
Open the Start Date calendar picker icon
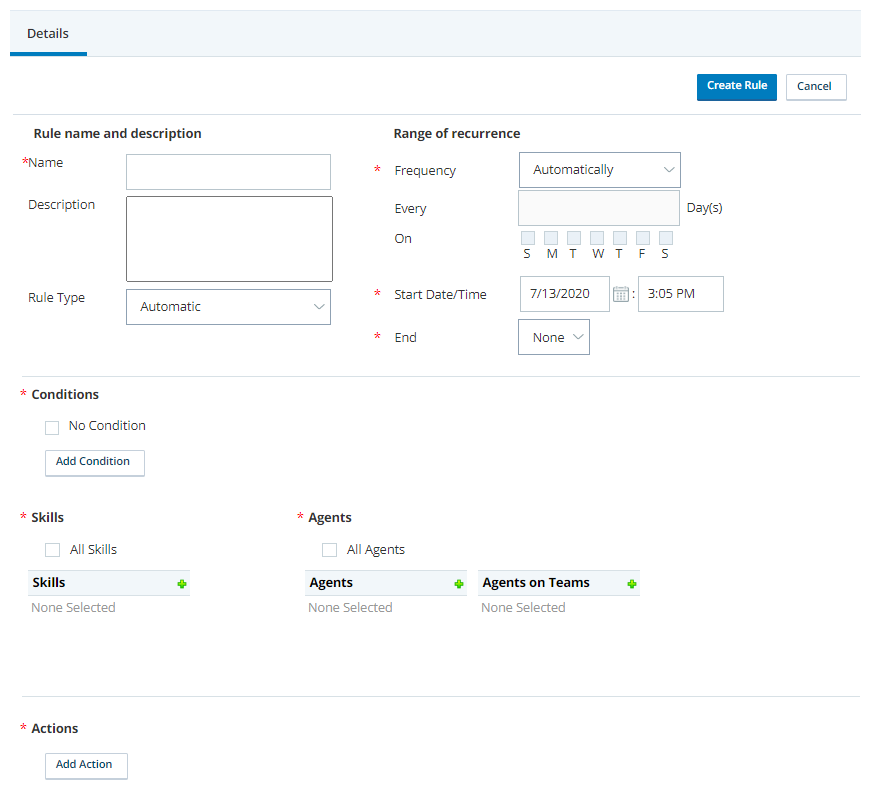point(620,294)
